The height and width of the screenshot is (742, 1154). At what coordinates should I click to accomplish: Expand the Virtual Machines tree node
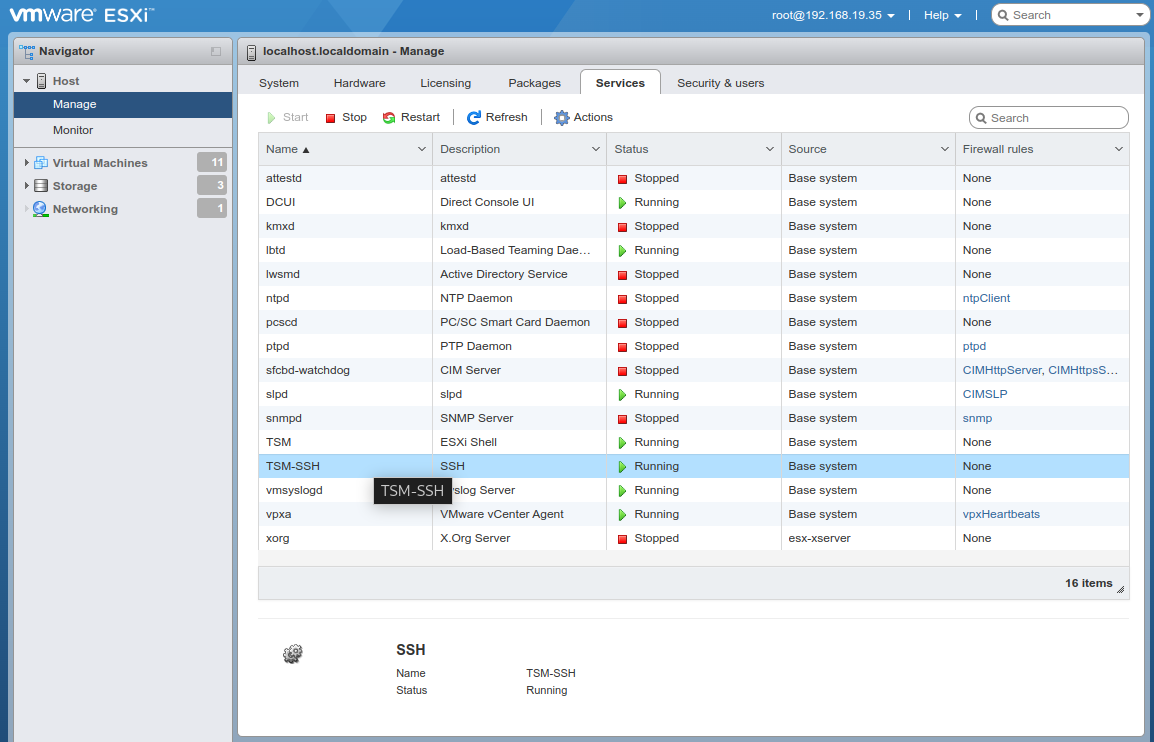tap(27, 163)
